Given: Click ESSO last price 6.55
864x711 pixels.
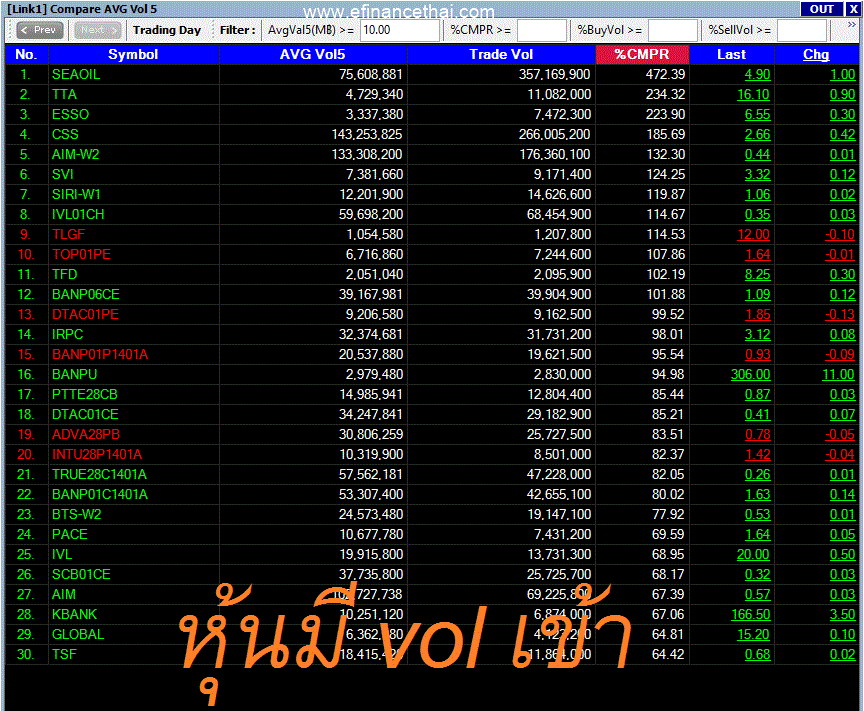Looking at the screenshot, I should click(758, 115).
